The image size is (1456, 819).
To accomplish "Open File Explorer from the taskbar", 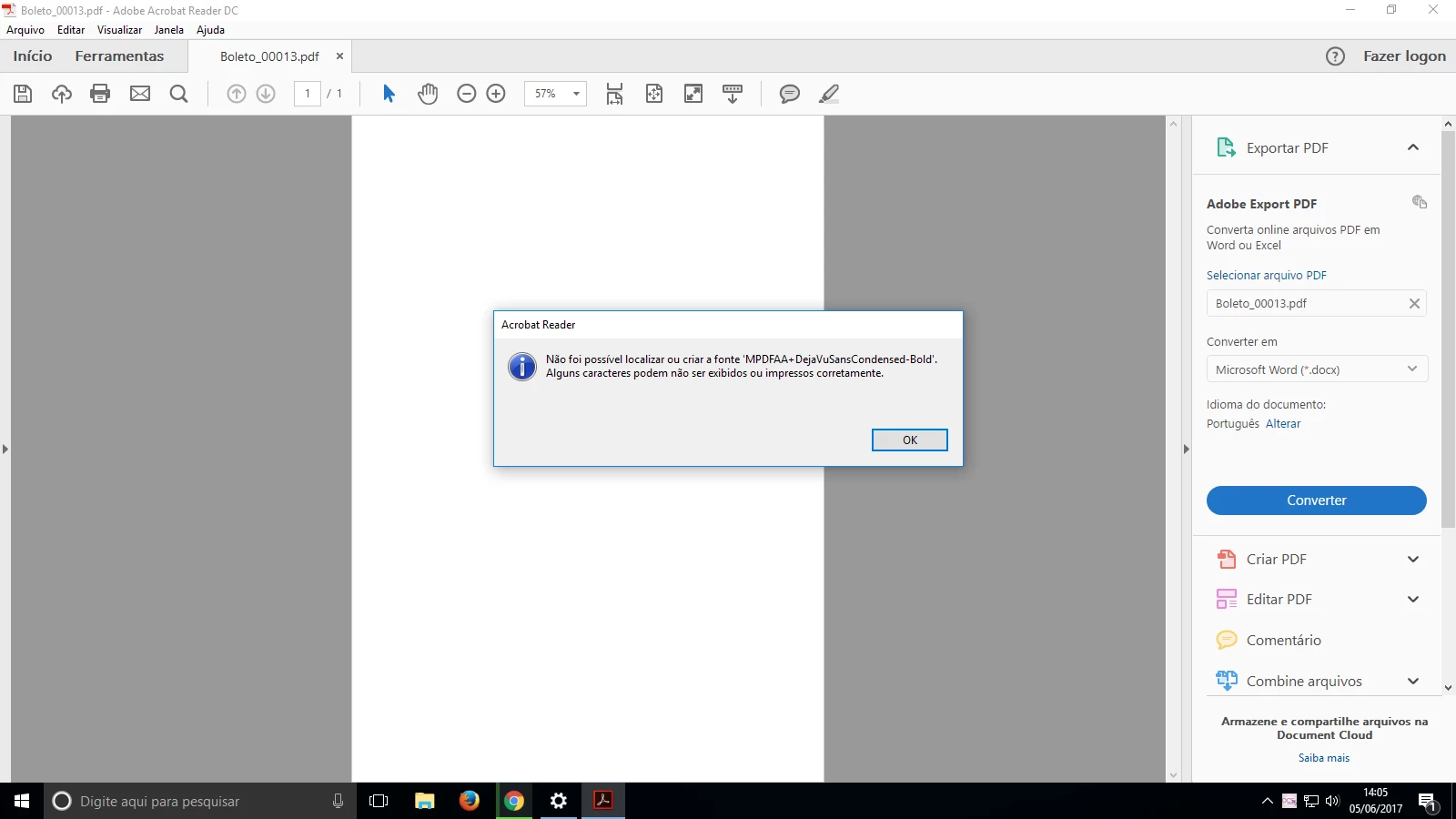I will [425, 801].
